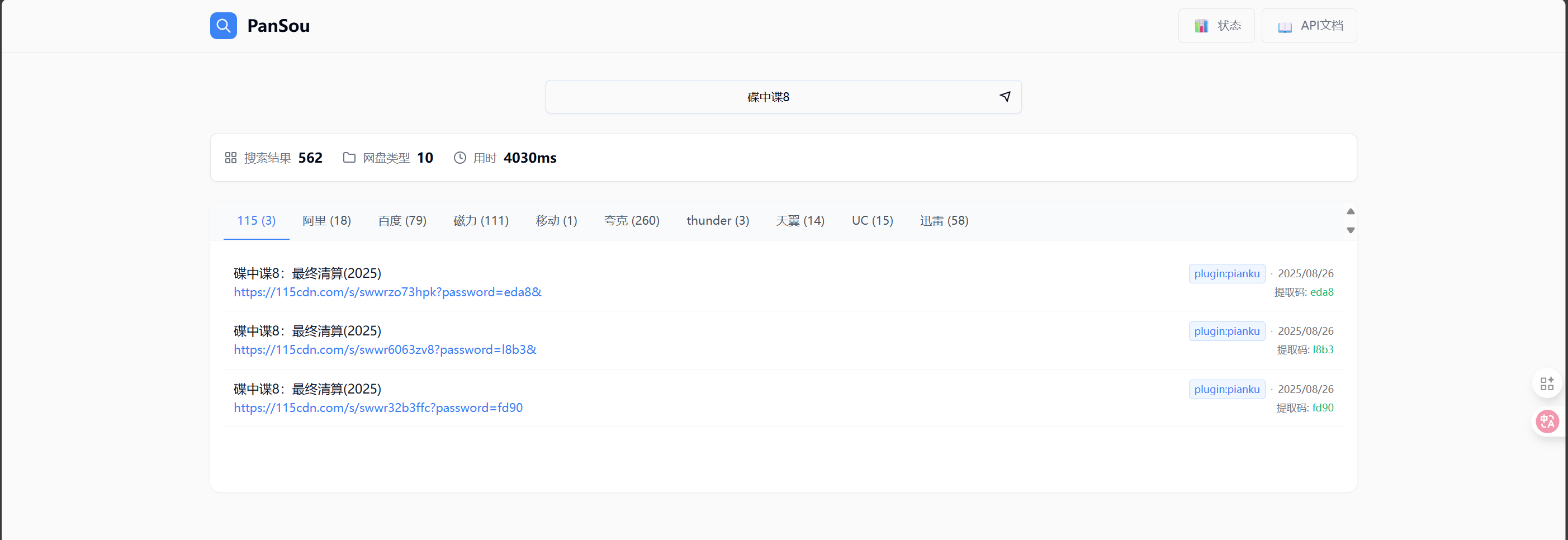1568x540 pixels.
Task: Open the 115cdn link ending in fd90
Action: (x=378, y=408)
